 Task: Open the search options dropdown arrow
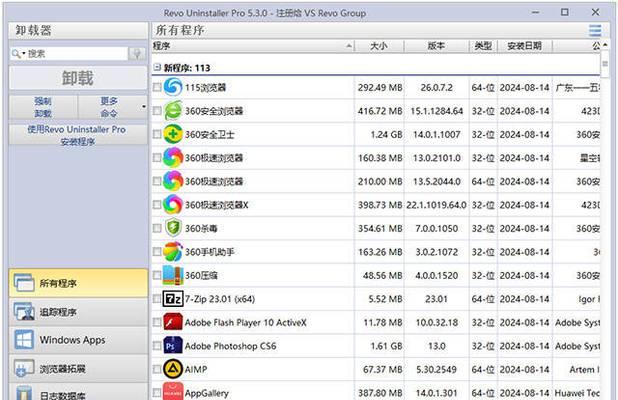[24, 54]
